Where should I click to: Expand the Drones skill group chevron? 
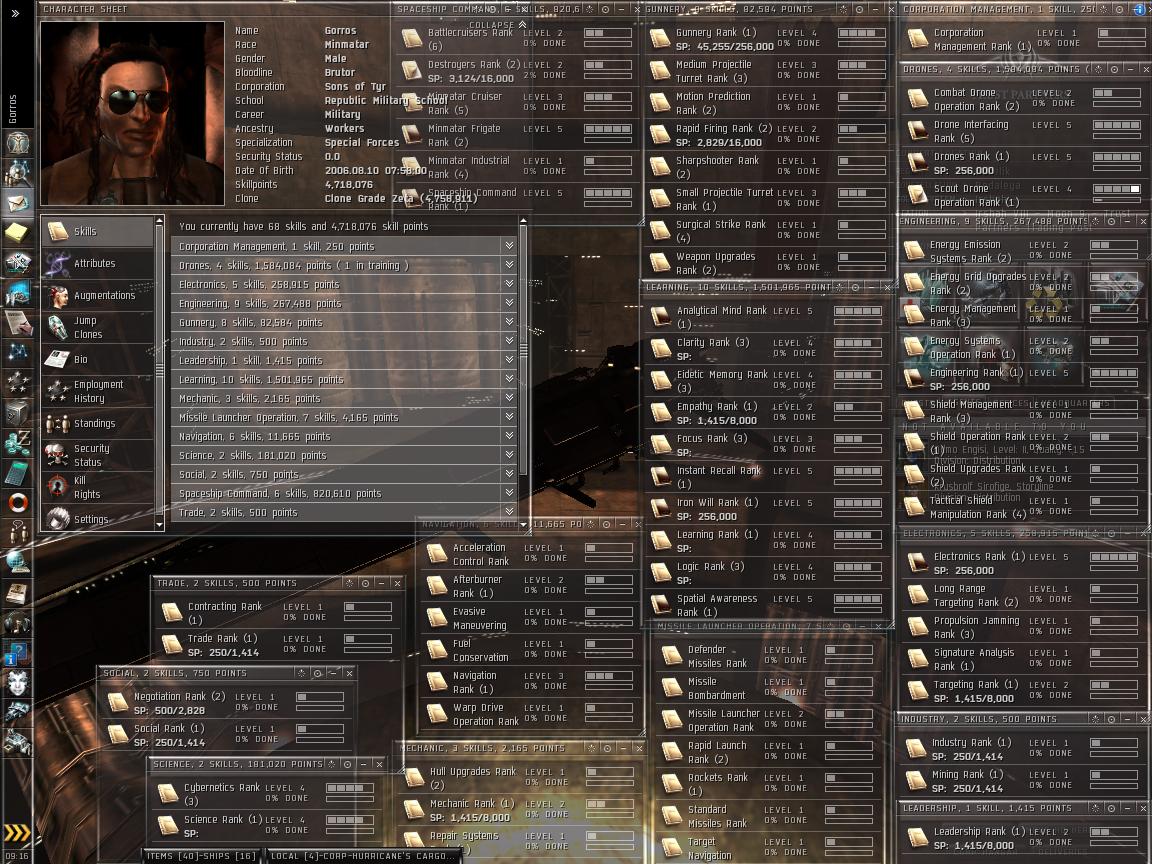point(509,264)
